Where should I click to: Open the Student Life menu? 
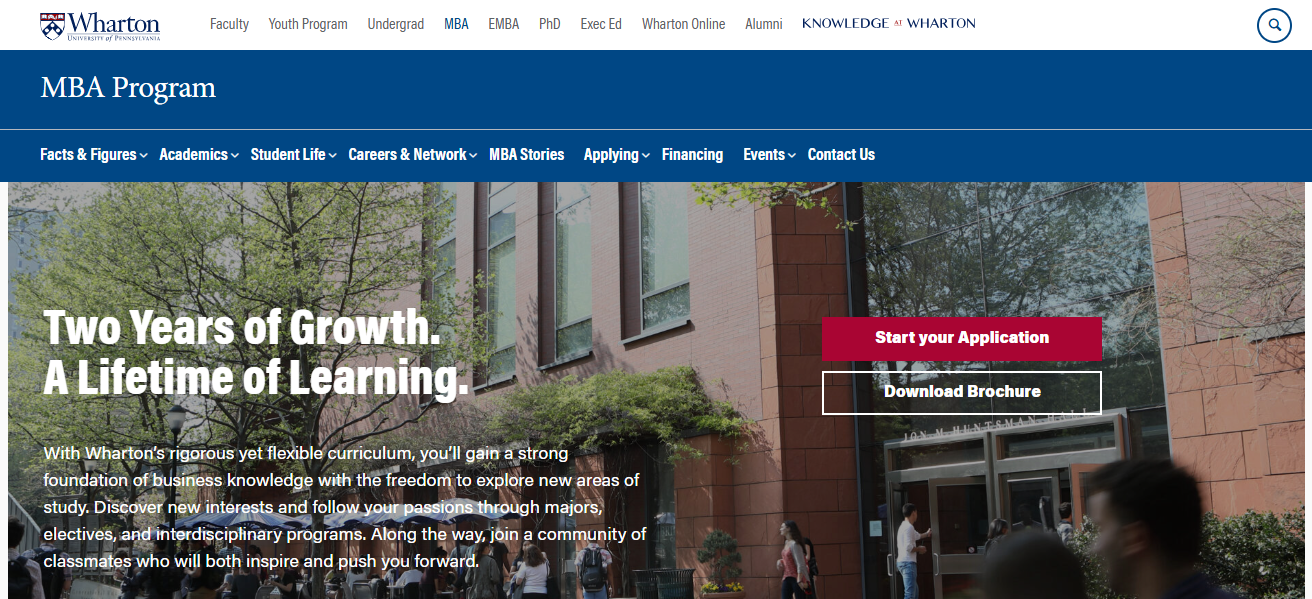[288, 154]
